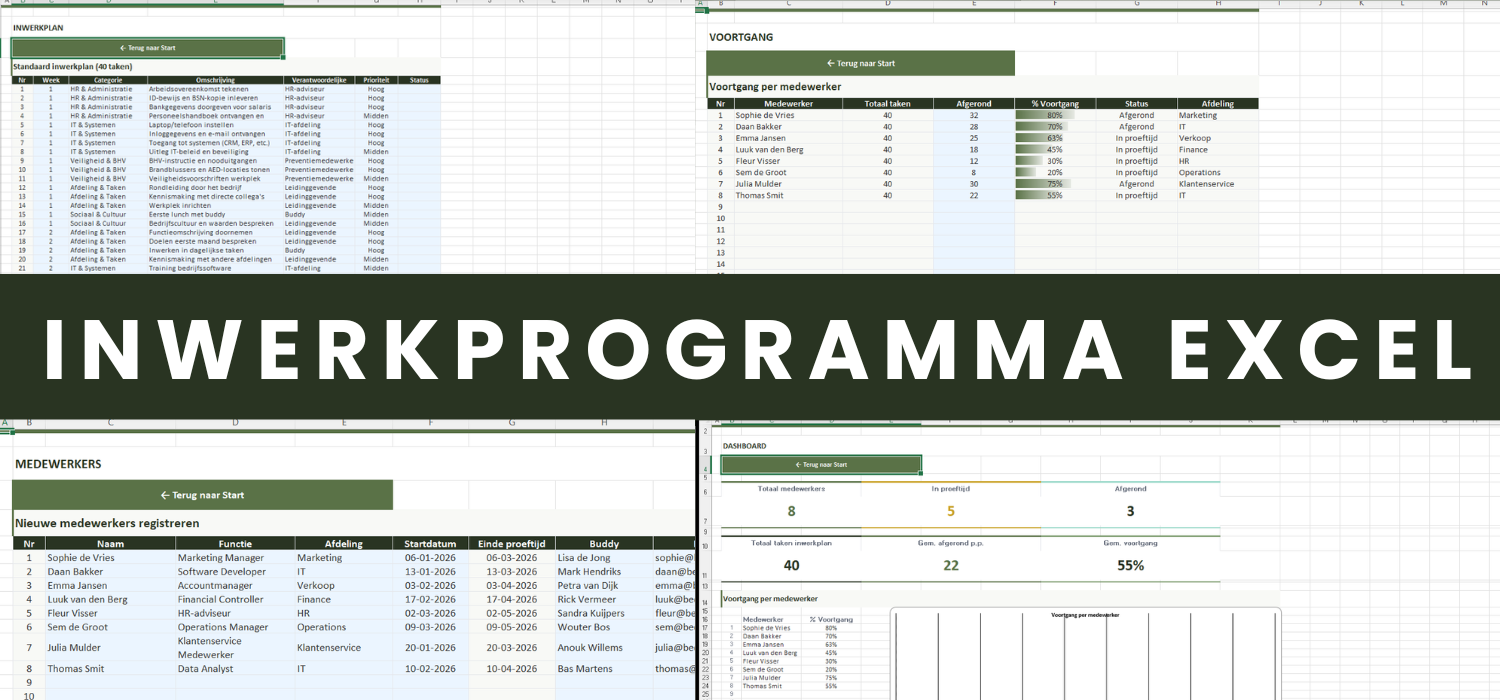
Task: Click Terug naar Start on the Inwerkplan sheet
Action: pos(147,48)
